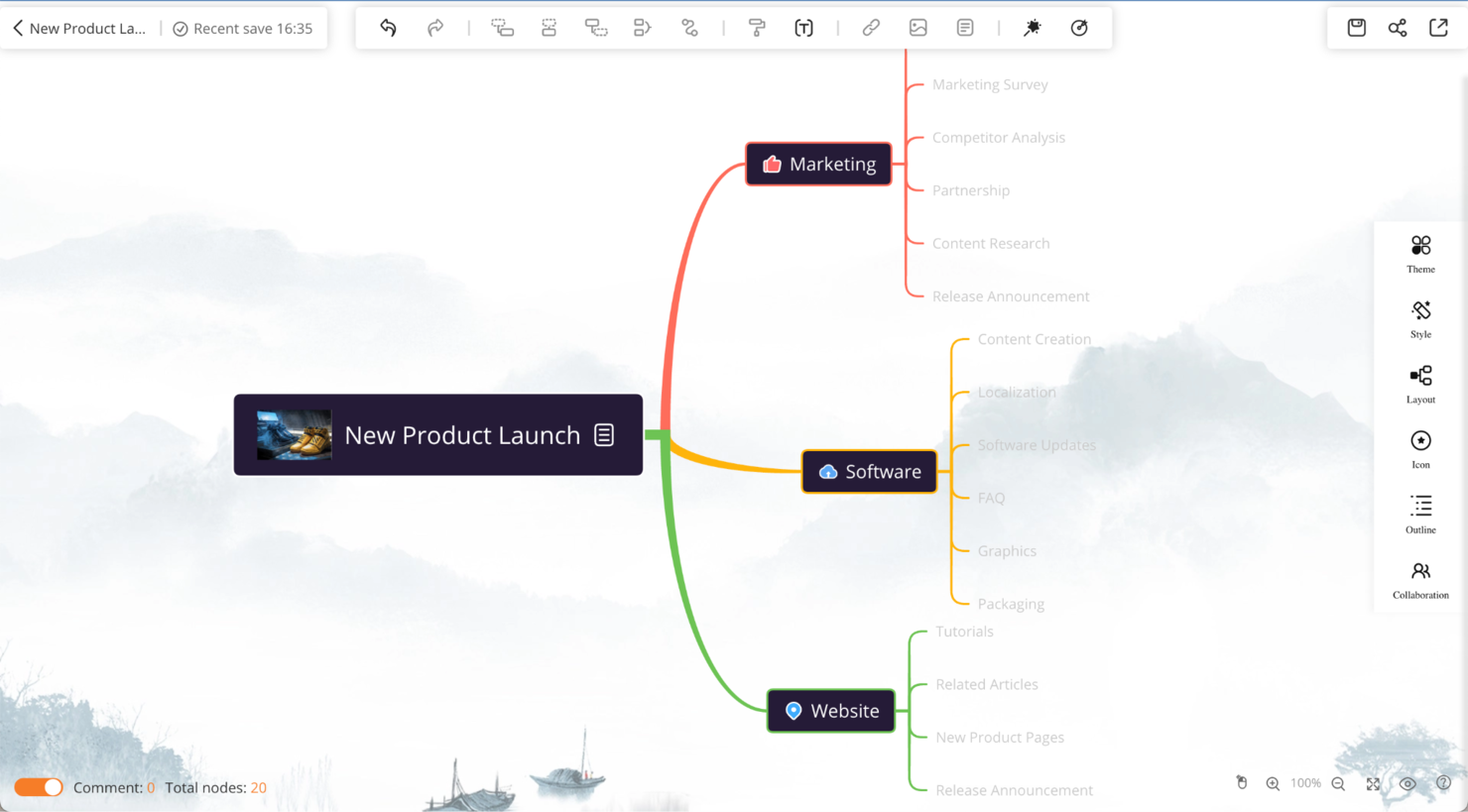The height and width of the screenshot is (812, 1468).
Task: Select the Content Research subtopic
Action: pos(991,243)
